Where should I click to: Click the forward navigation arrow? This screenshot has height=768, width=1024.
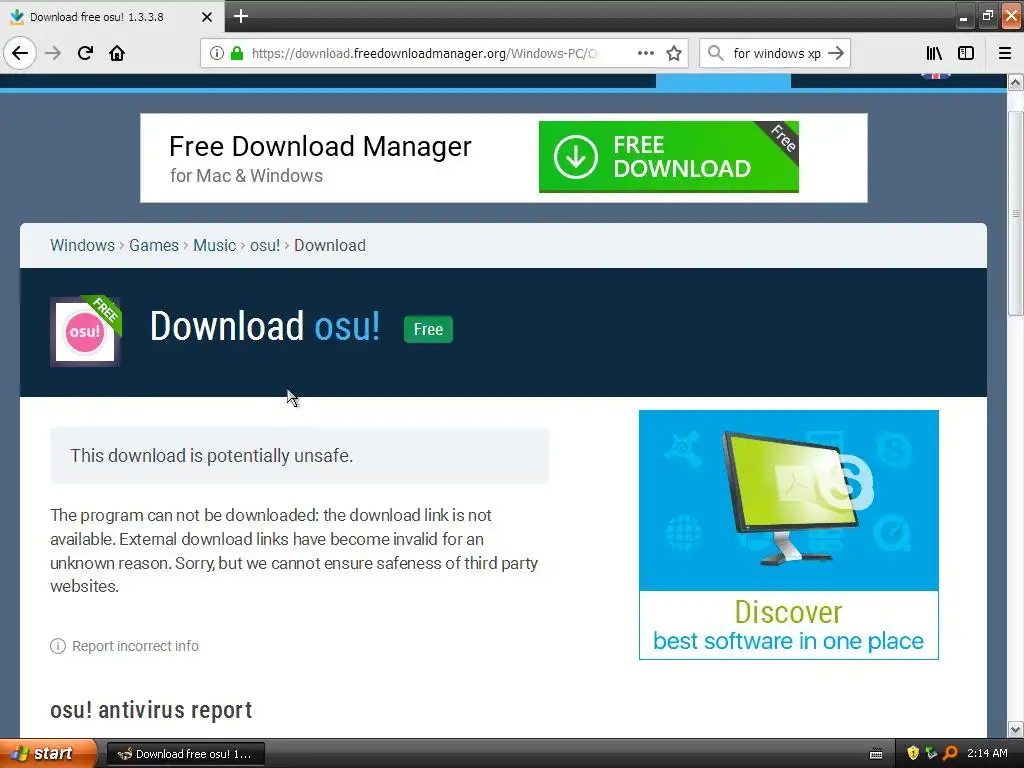[53, 53]
